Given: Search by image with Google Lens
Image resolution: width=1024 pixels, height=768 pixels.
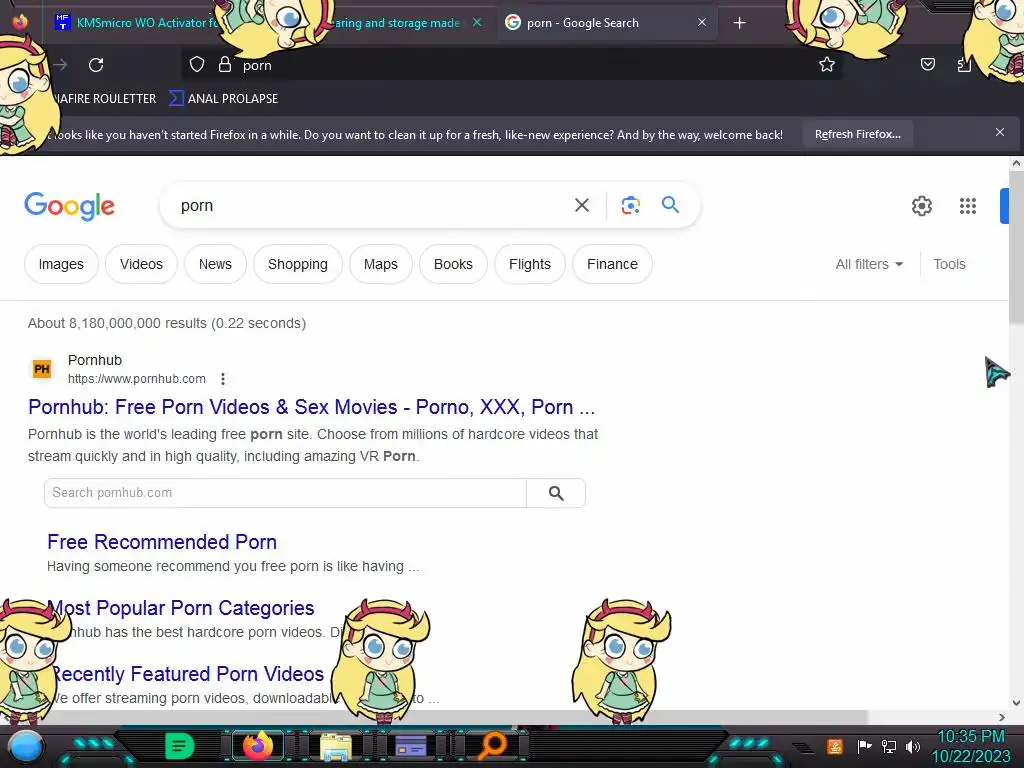Looking at the screenshot, I should pos(630,205).
